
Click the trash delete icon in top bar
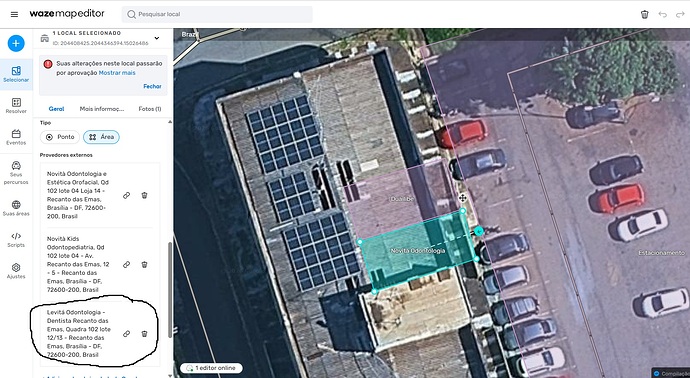point(644,15)
